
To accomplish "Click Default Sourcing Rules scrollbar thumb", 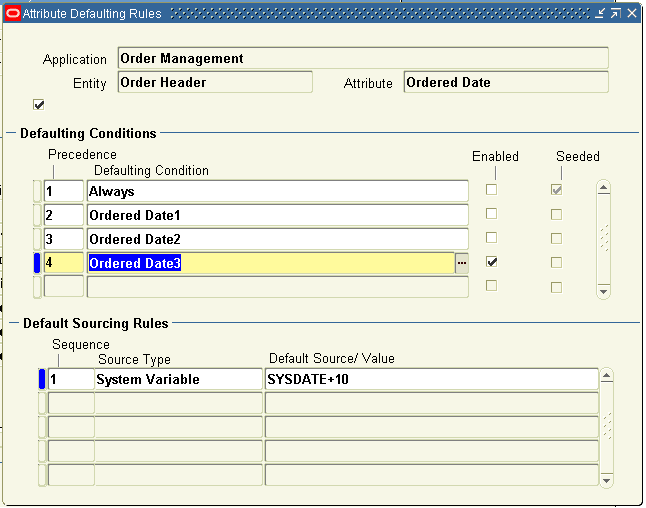I will 606,427.
